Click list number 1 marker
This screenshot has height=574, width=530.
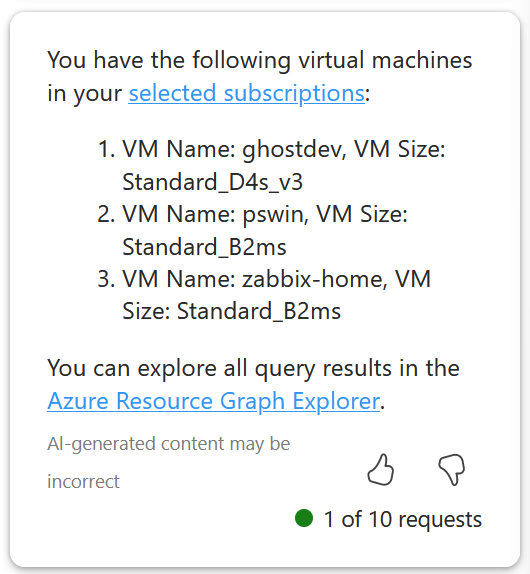pyautogui.click(x=107, y=150)
